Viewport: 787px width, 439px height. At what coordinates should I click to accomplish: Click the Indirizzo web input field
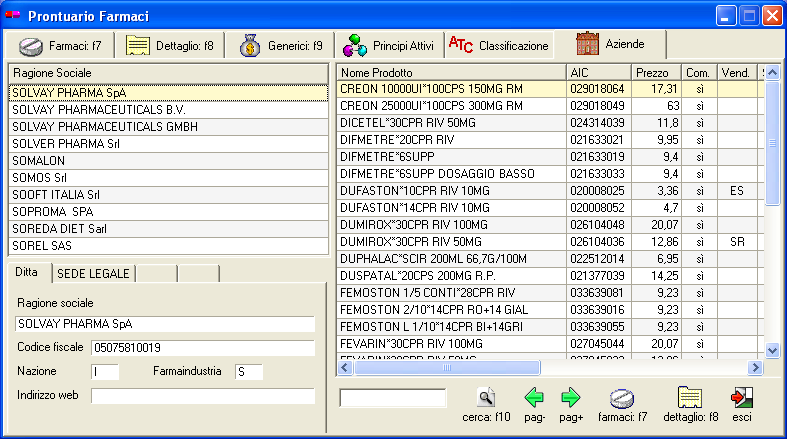tap(202, 395)
